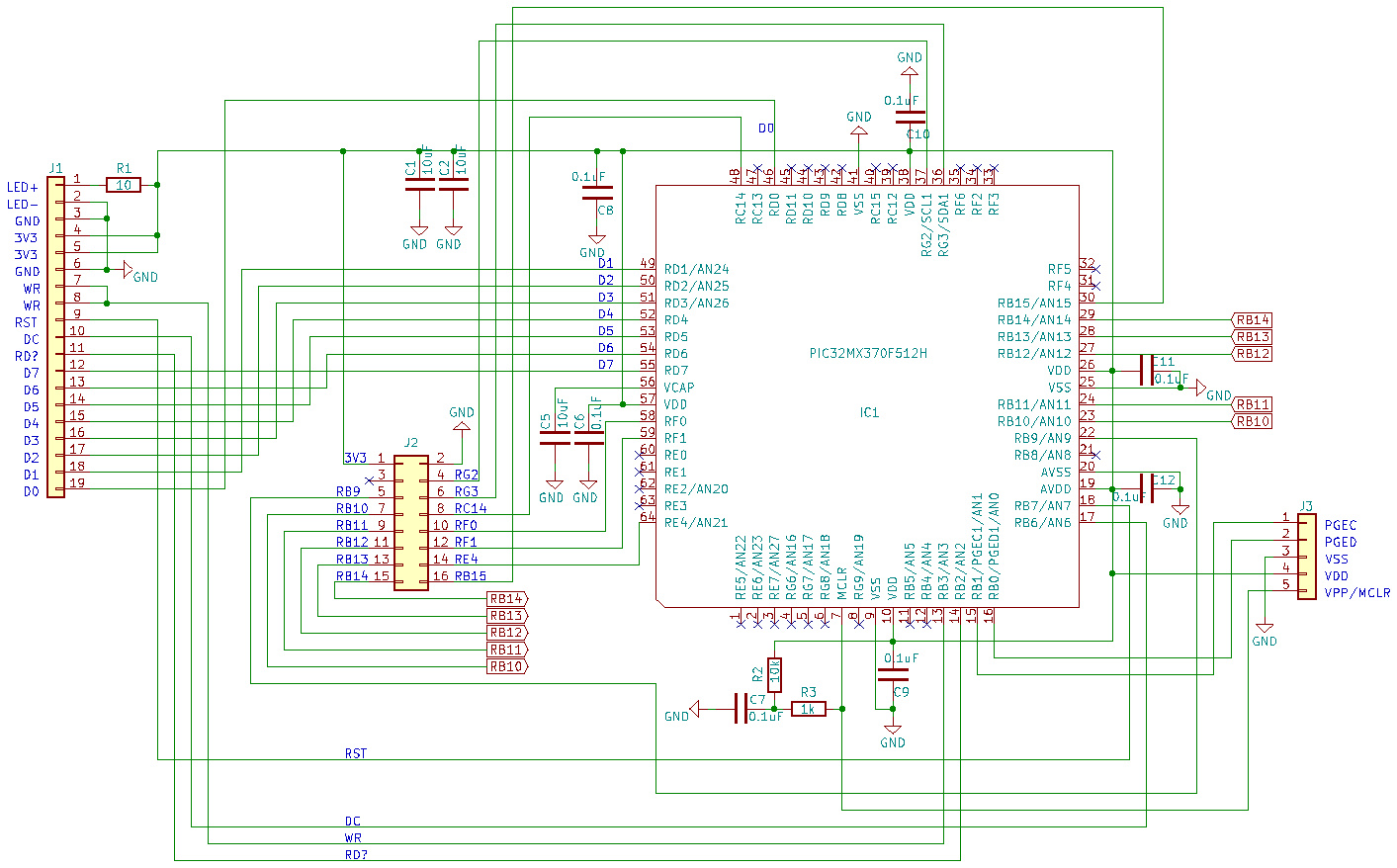Select the J3 programming connector body

pos(1306,557)
